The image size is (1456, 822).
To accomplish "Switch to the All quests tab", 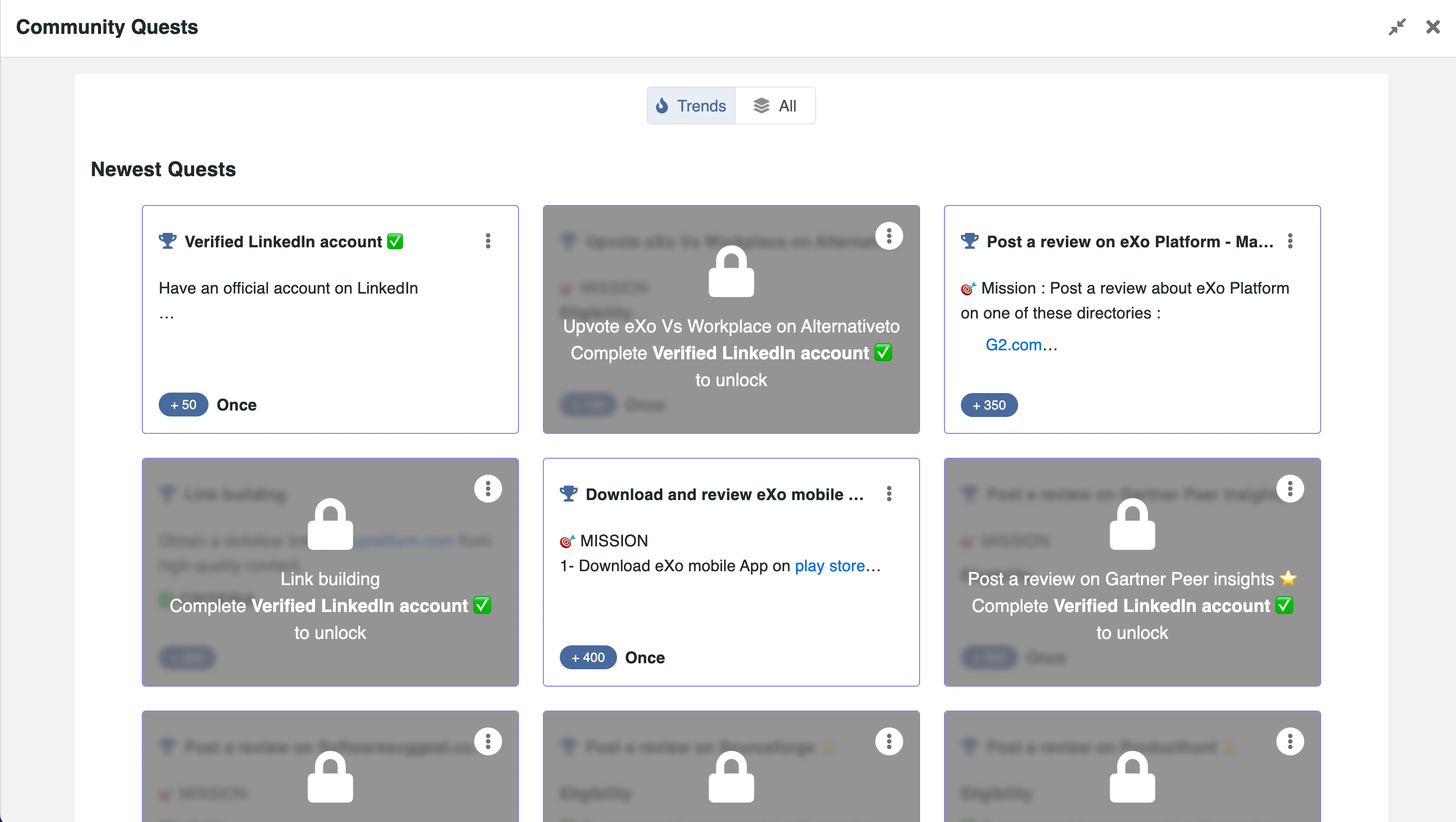I will click(775, 105).
